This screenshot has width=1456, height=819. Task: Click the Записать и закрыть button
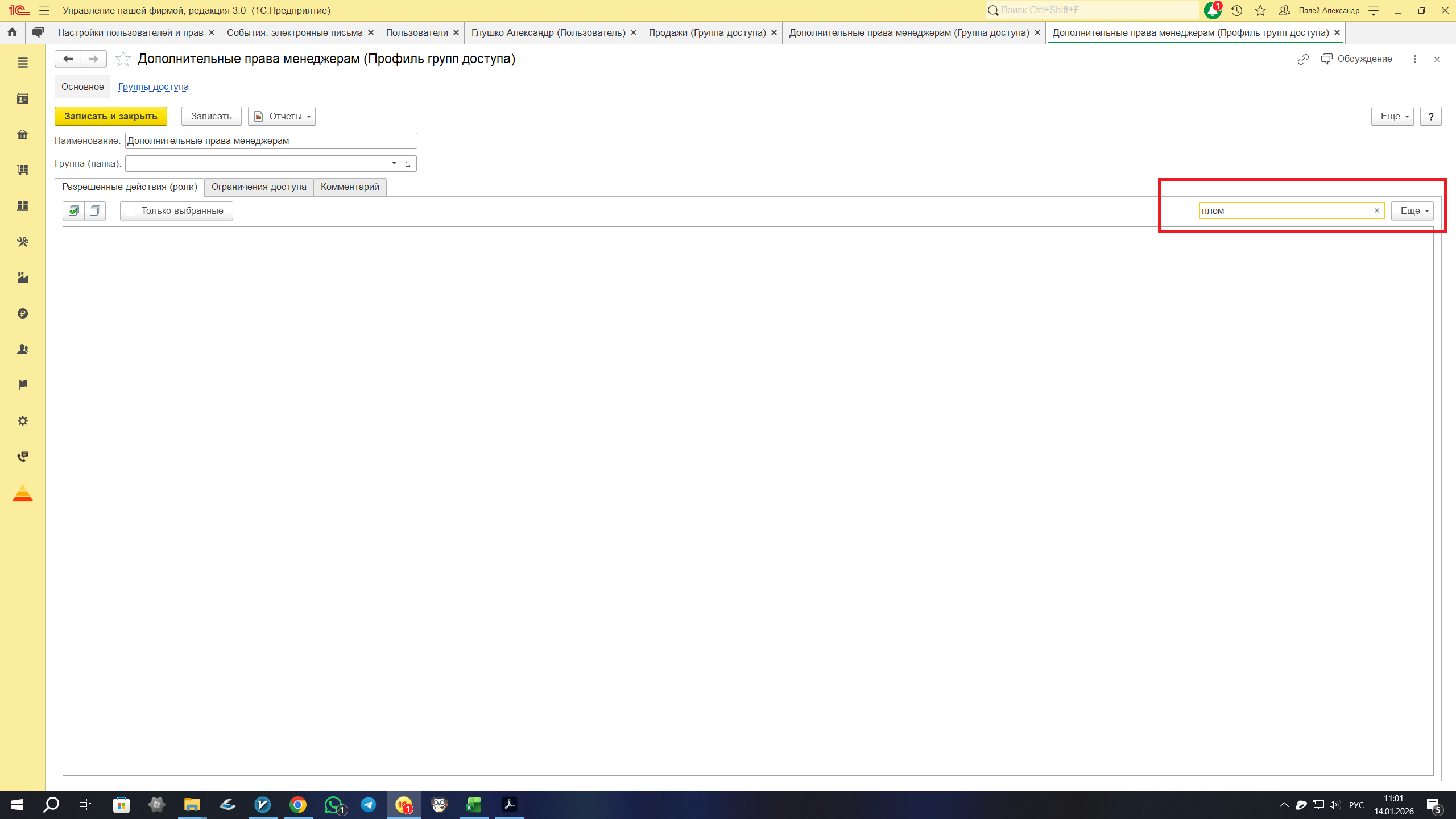click(111, 116)
